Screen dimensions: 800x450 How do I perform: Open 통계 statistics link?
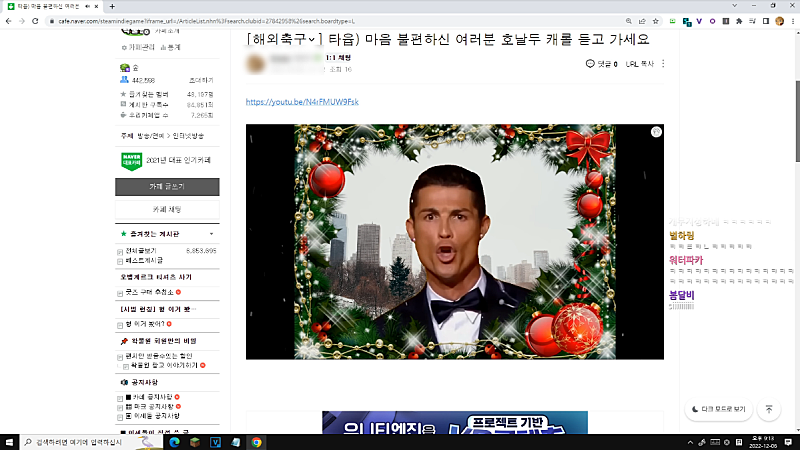[170, 47]
